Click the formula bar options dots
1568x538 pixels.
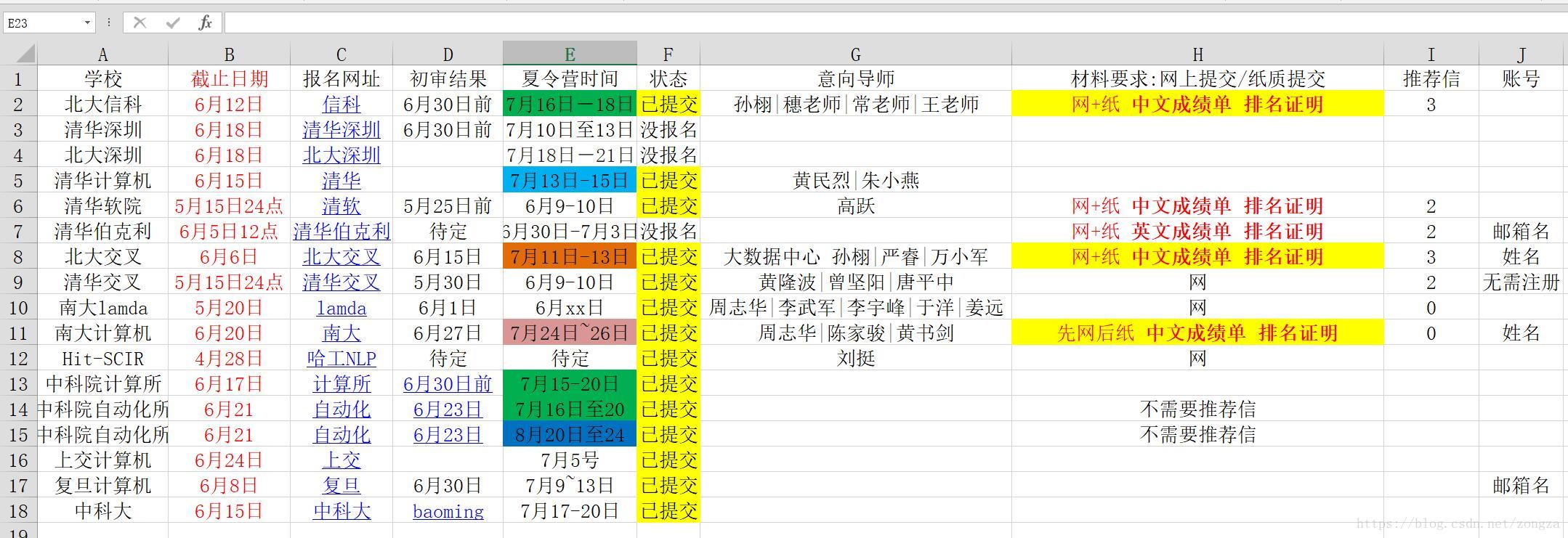point(109,23)
